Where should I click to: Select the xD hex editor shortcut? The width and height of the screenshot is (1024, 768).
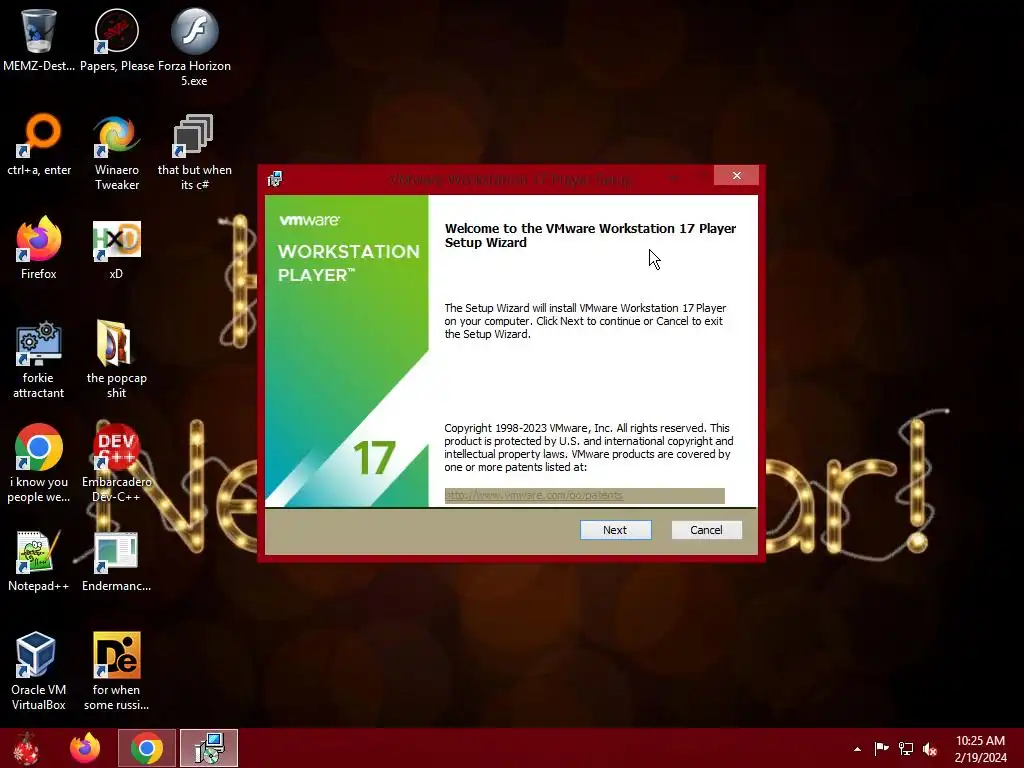point(117,248)
